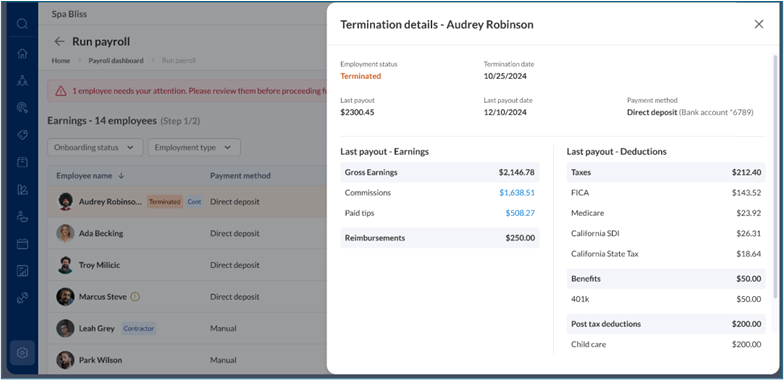This screenshot has width=784, height=380.
Task: Click Marcus Steve's avatar
Action: (65, 296)
